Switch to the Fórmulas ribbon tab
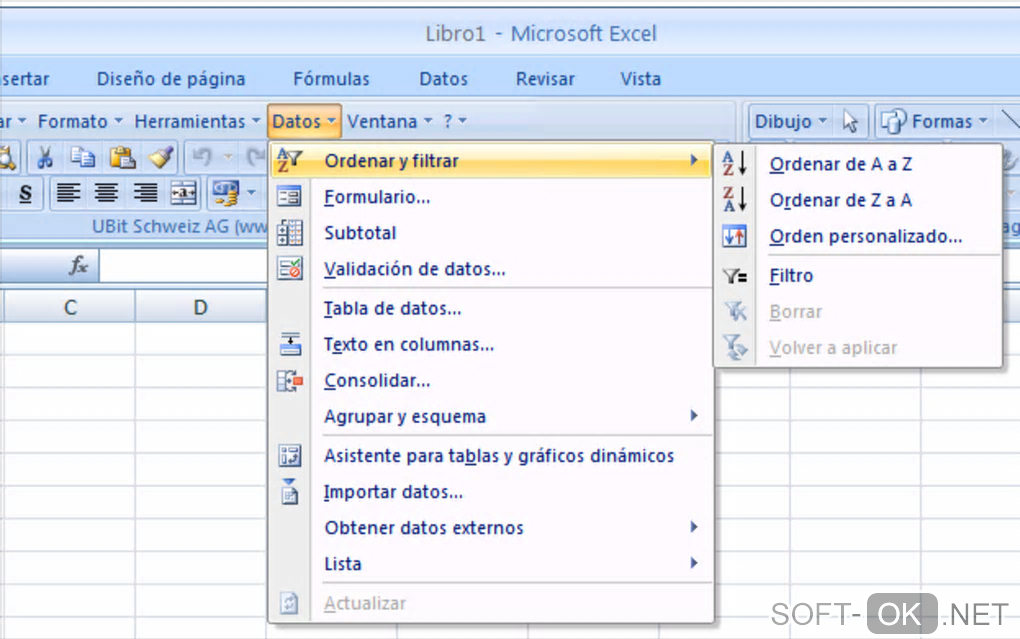The height and width of the screenshot is (639, 1020). (x=331, y=79)
